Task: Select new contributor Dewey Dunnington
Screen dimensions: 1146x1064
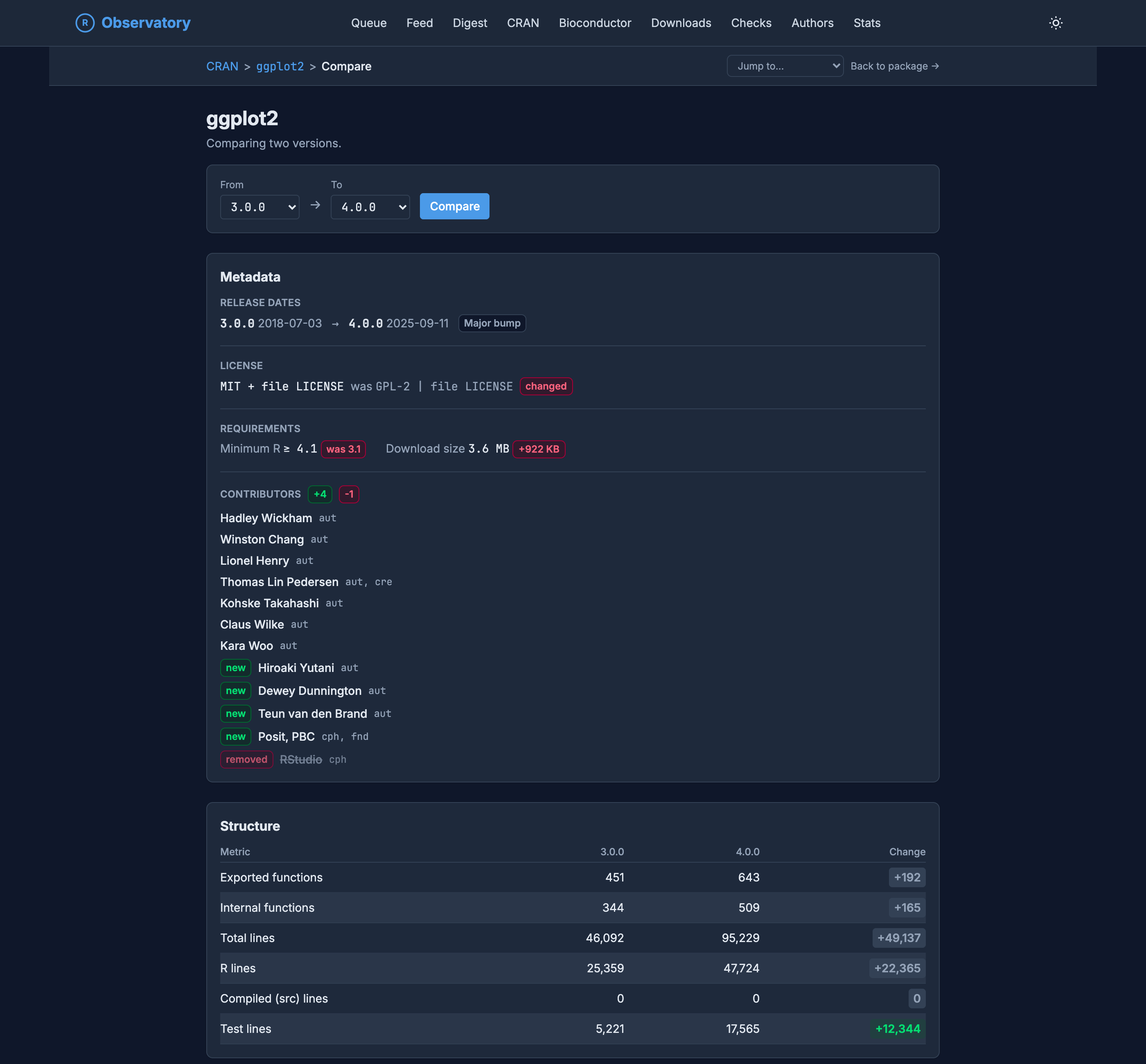Action: 310,691
